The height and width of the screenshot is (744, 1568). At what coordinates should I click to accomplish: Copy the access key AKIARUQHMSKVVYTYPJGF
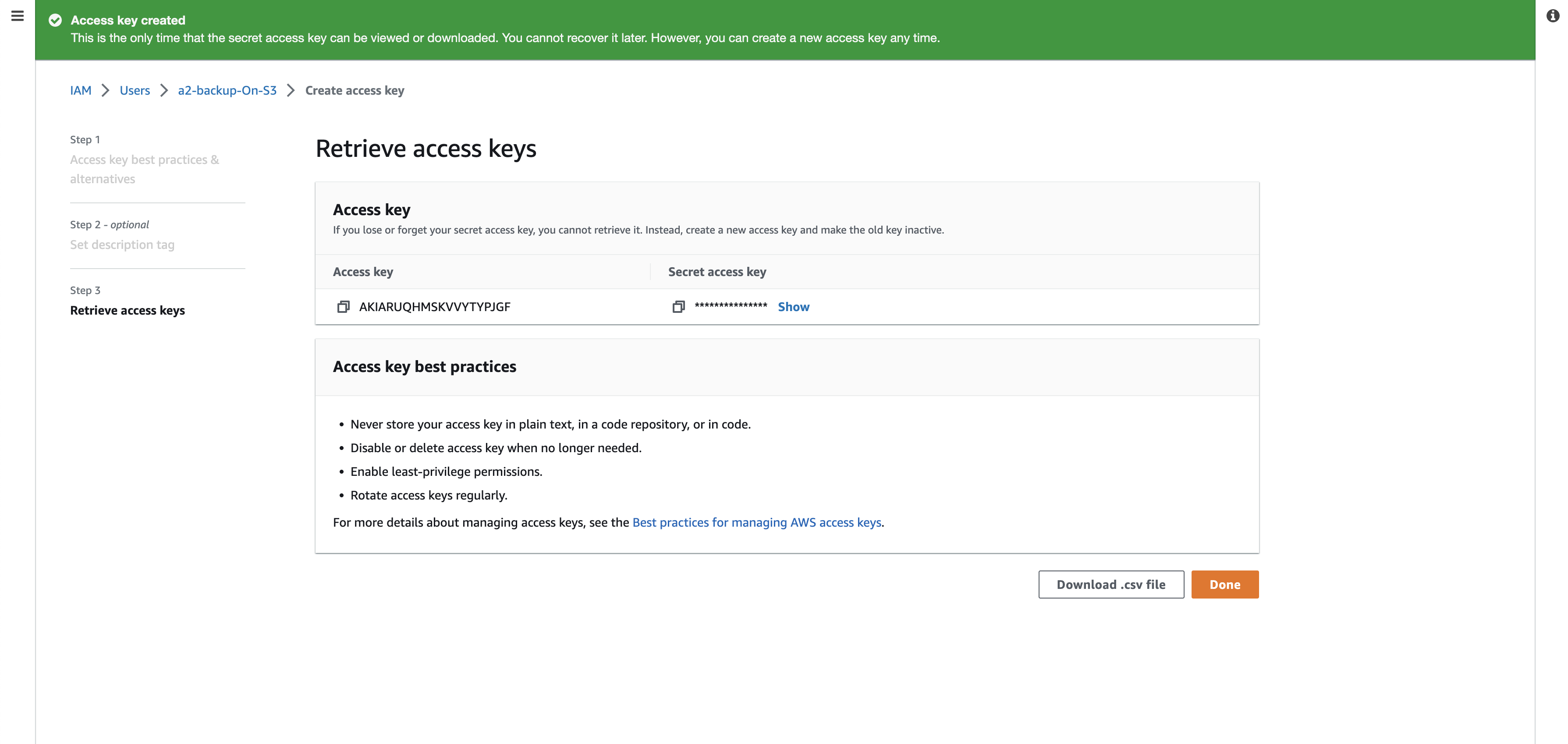pos(343,307)
